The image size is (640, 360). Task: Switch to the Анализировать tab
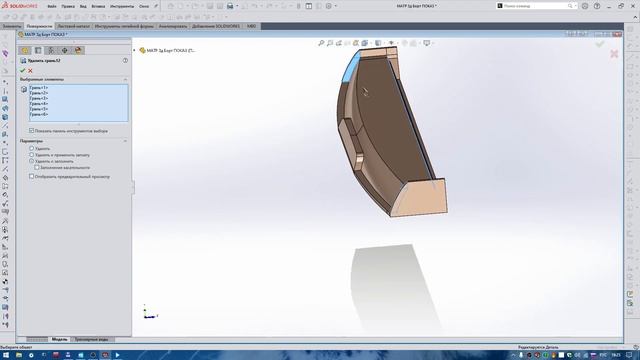[173, 26]
